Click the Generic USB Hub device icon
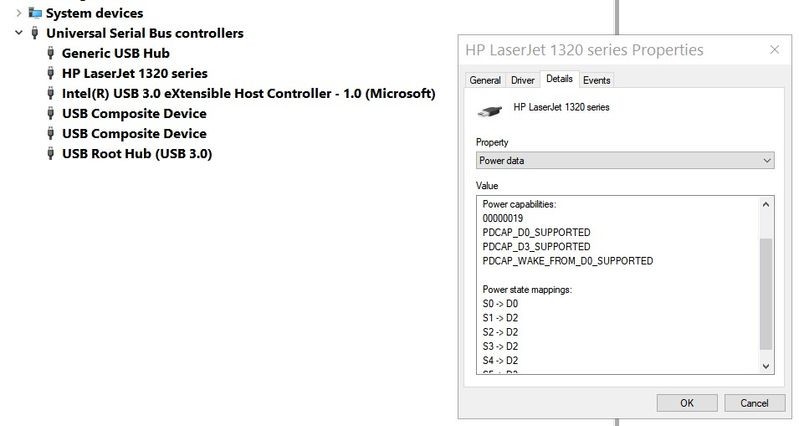This screenshot has height=426, width=799. pyautogui.click(x=51, y=53)
